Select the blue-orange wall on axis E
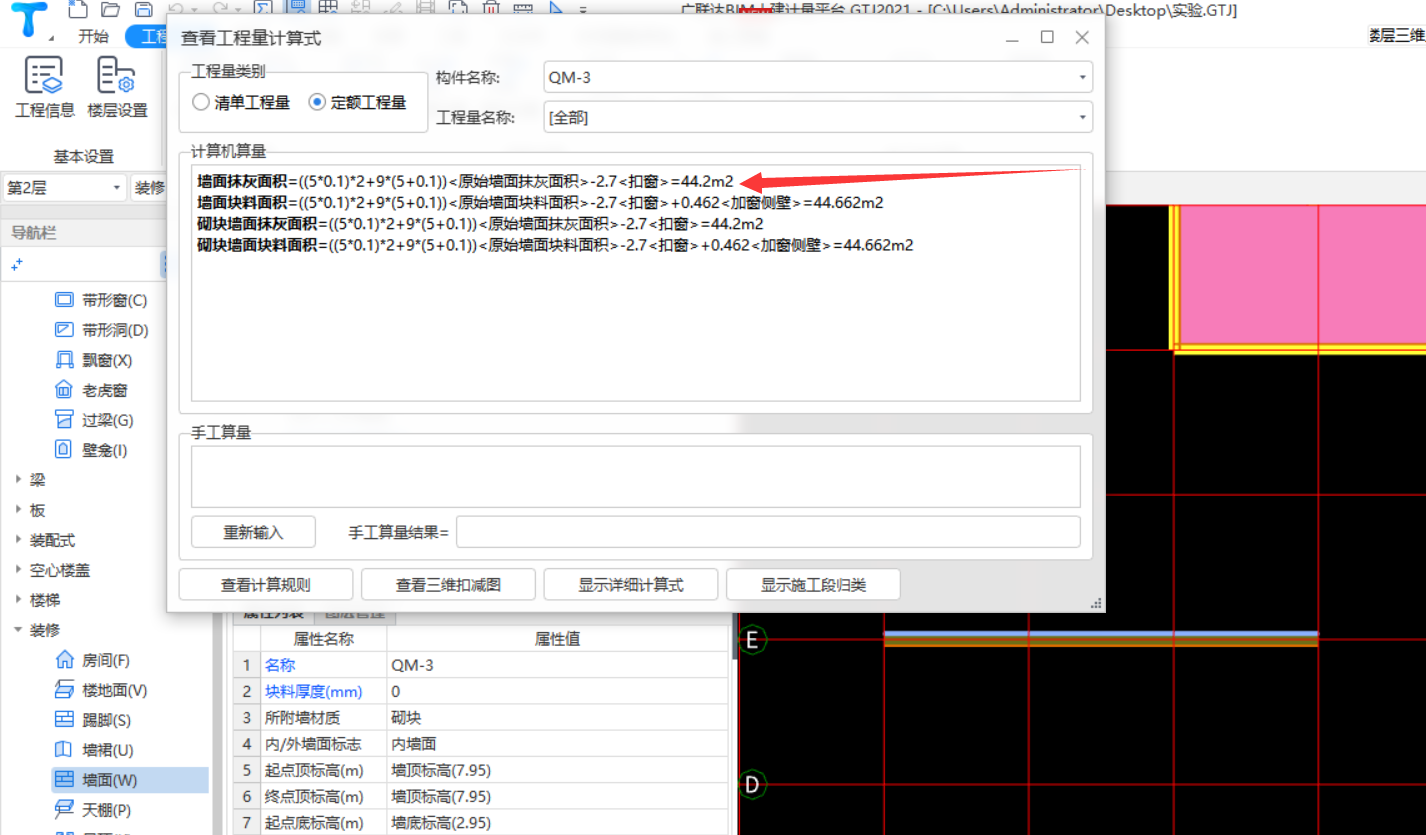 click(x=1101, y=639)
